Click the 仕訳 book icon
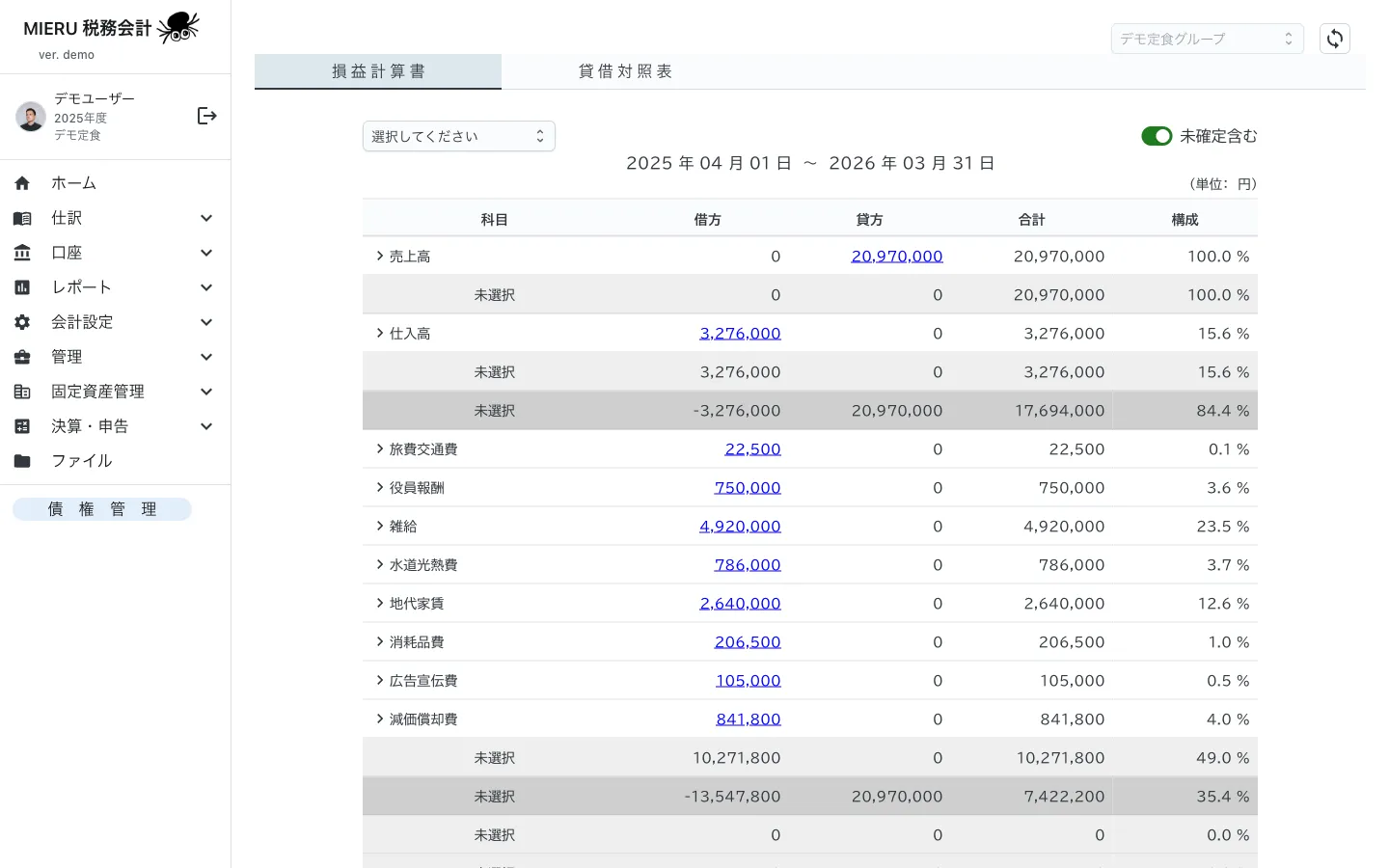1389x868 pixels. 22,218
